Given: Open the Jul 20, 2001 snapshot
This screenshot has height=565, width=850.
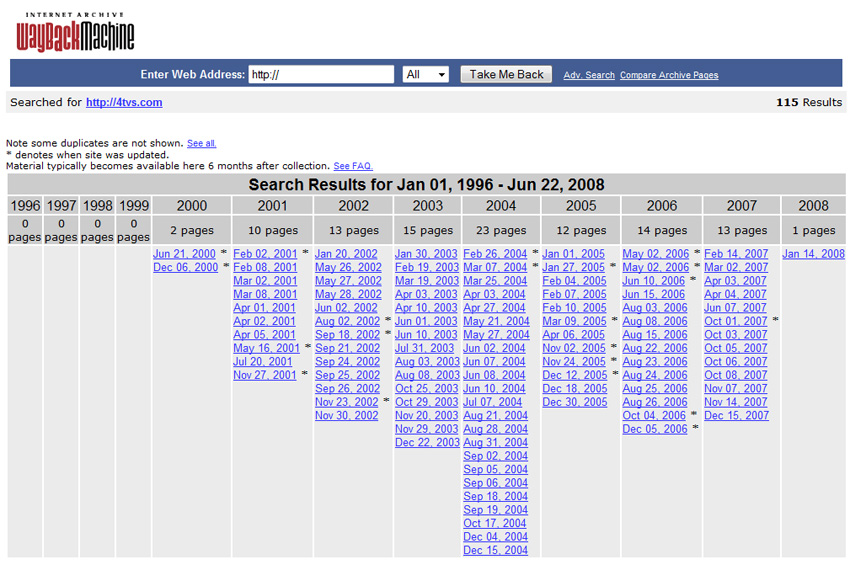Looking at the screenshot, I should 263,362.
